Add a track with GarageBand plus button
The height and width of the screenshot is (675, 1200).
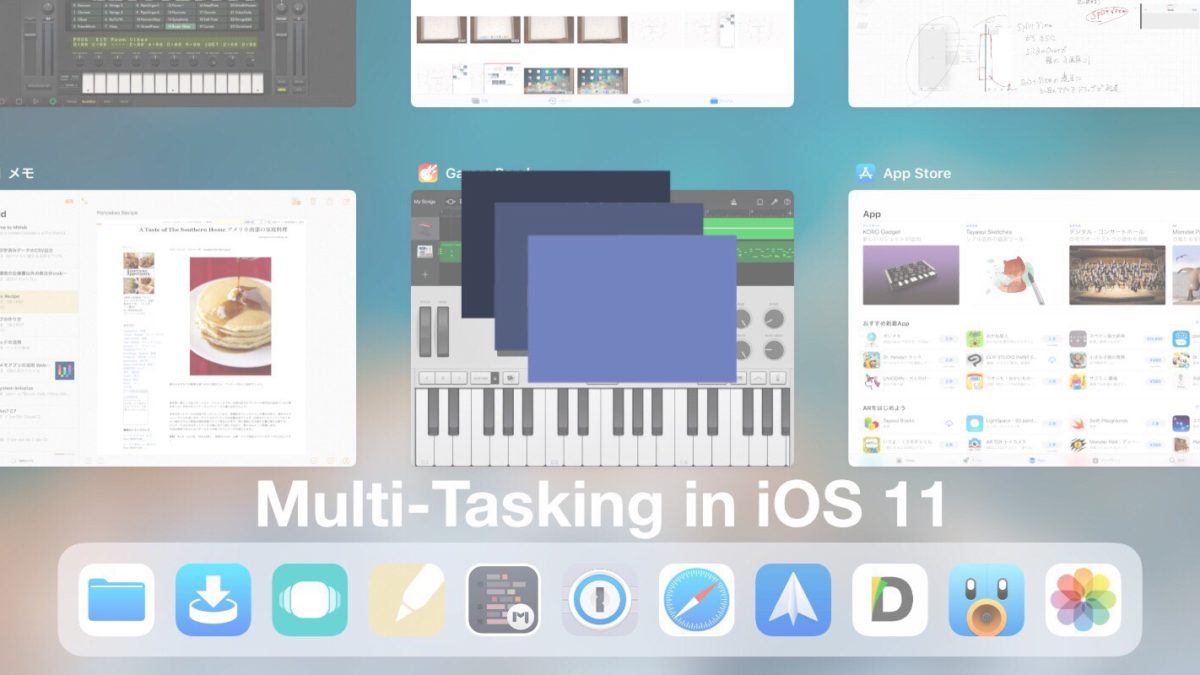[x=425, y=274]
